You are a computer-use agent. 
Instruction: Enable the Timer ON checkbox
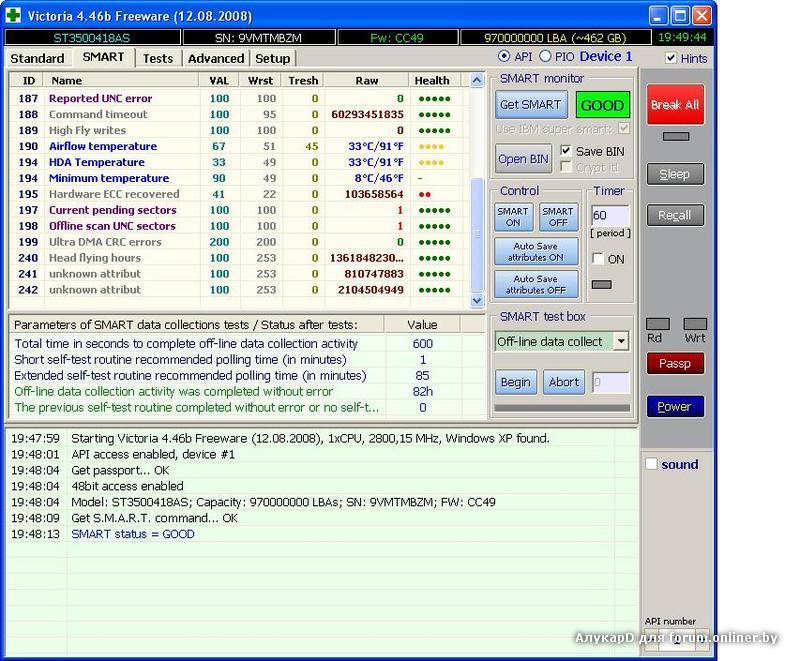pyautogui.click(x=597, y=258)
